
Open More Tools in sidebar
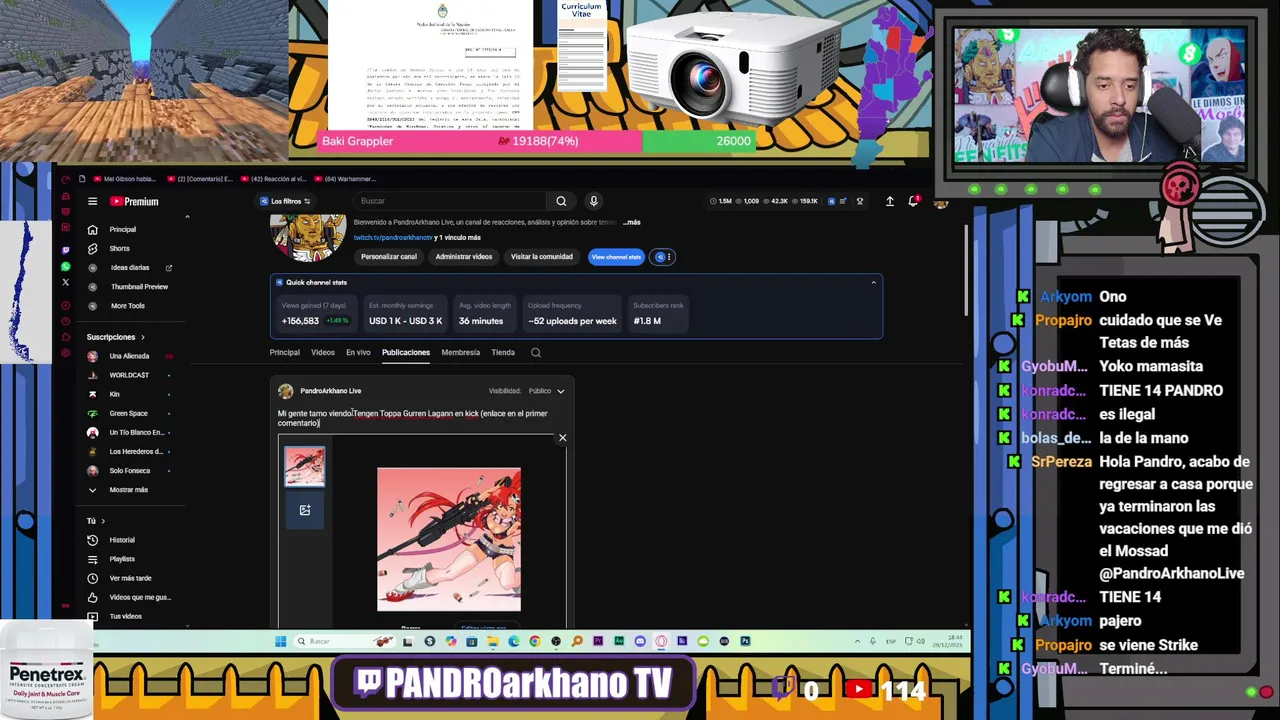pyautogui.click(x=127, y=305)
